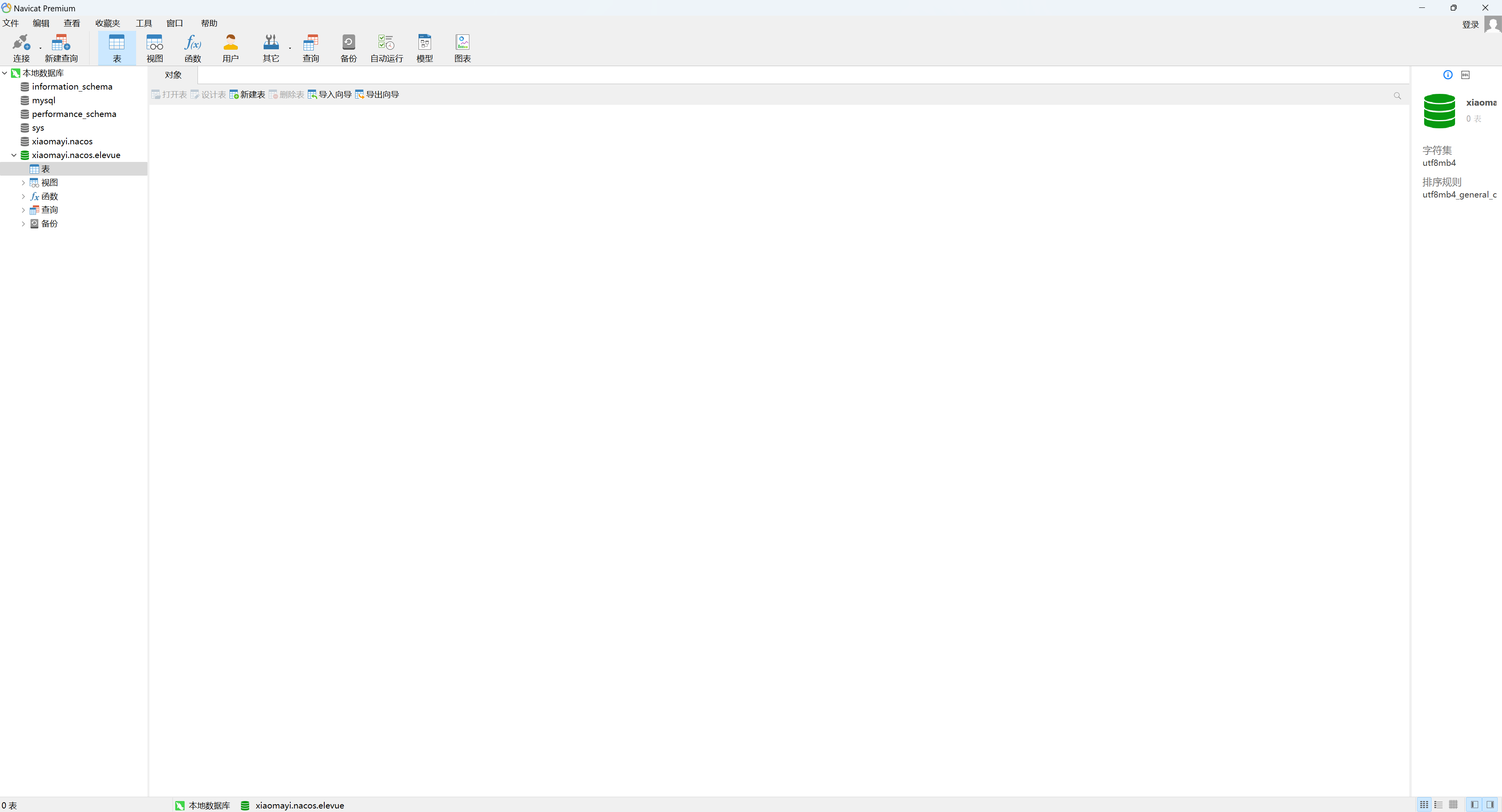This screenshot has width=1502, height=812.
Task: Open dropdown arrow next to 其它 button
Action: click(x=290, y=48)
